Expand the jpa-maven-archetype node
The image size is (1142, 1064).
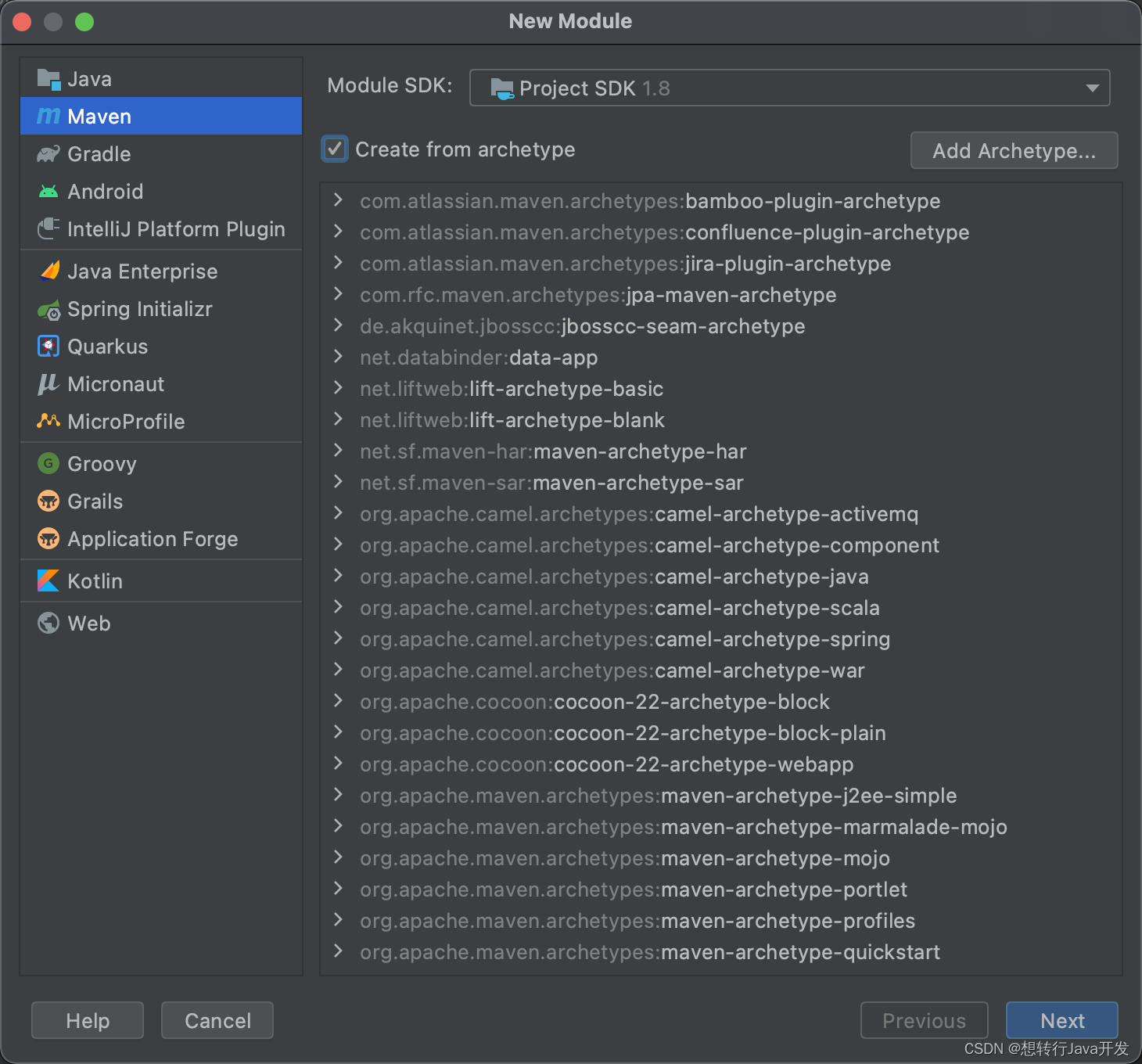pos(338,294)
